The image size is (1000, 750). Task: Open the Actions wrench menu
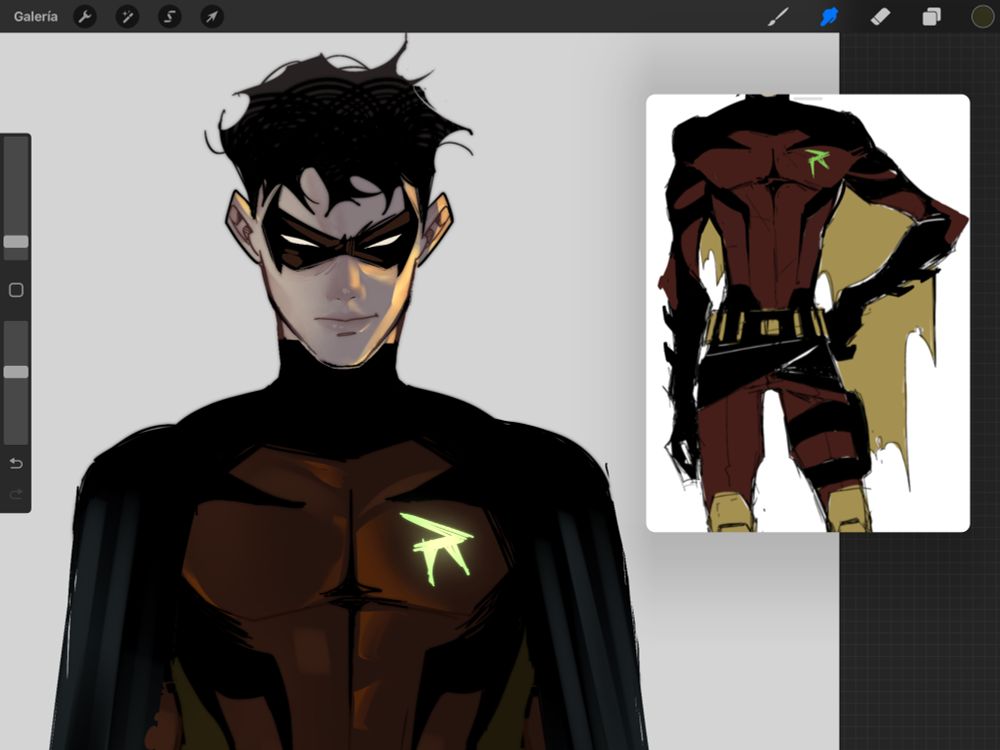(x=85, y=17)
